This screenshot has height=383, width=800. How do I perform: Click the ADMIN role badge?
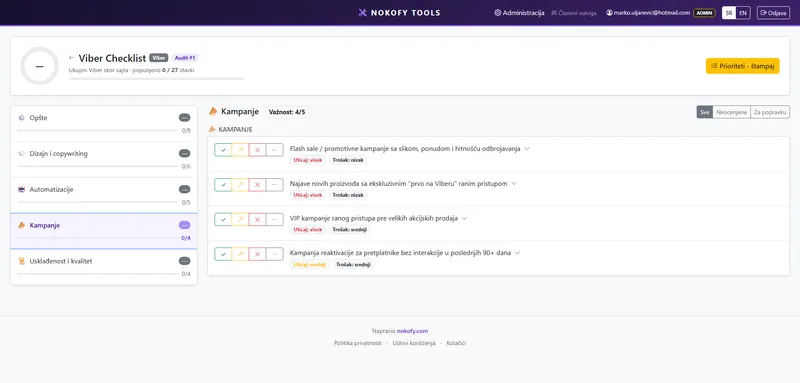click(x=704, y=13)
